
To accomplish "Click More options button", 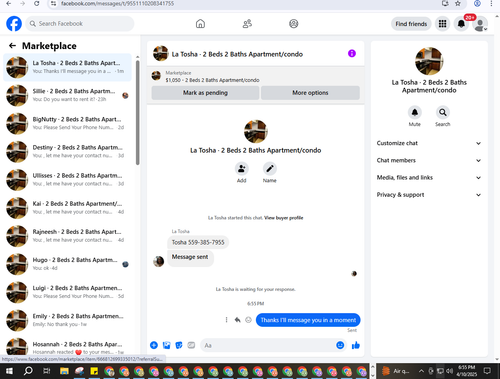I will click(x=310, y=93).
